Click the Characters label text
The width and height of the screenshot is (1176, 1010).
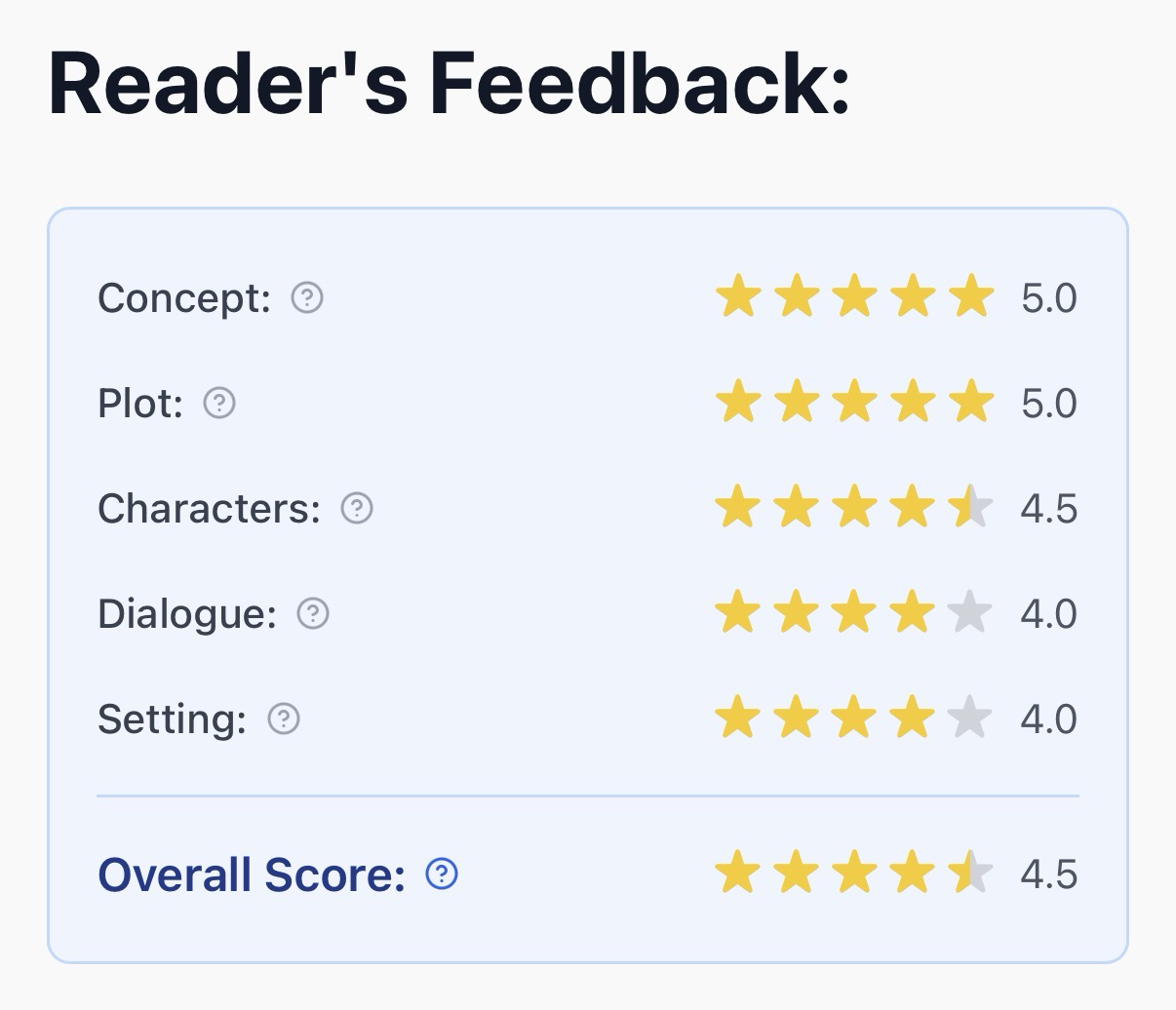(209, 508)
